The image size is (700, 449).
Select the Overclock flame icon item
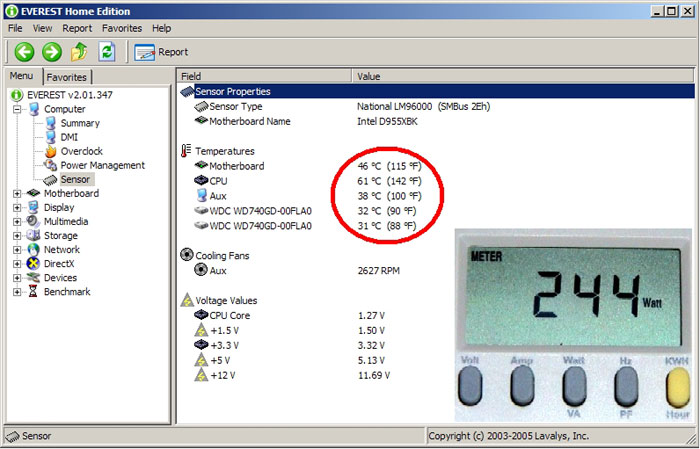pyautogui.click(x=51, y=151)
